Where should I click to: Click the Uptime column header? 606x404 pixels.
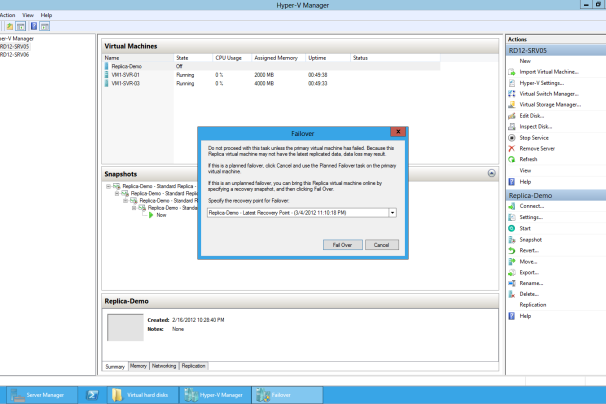coord(328,58)
